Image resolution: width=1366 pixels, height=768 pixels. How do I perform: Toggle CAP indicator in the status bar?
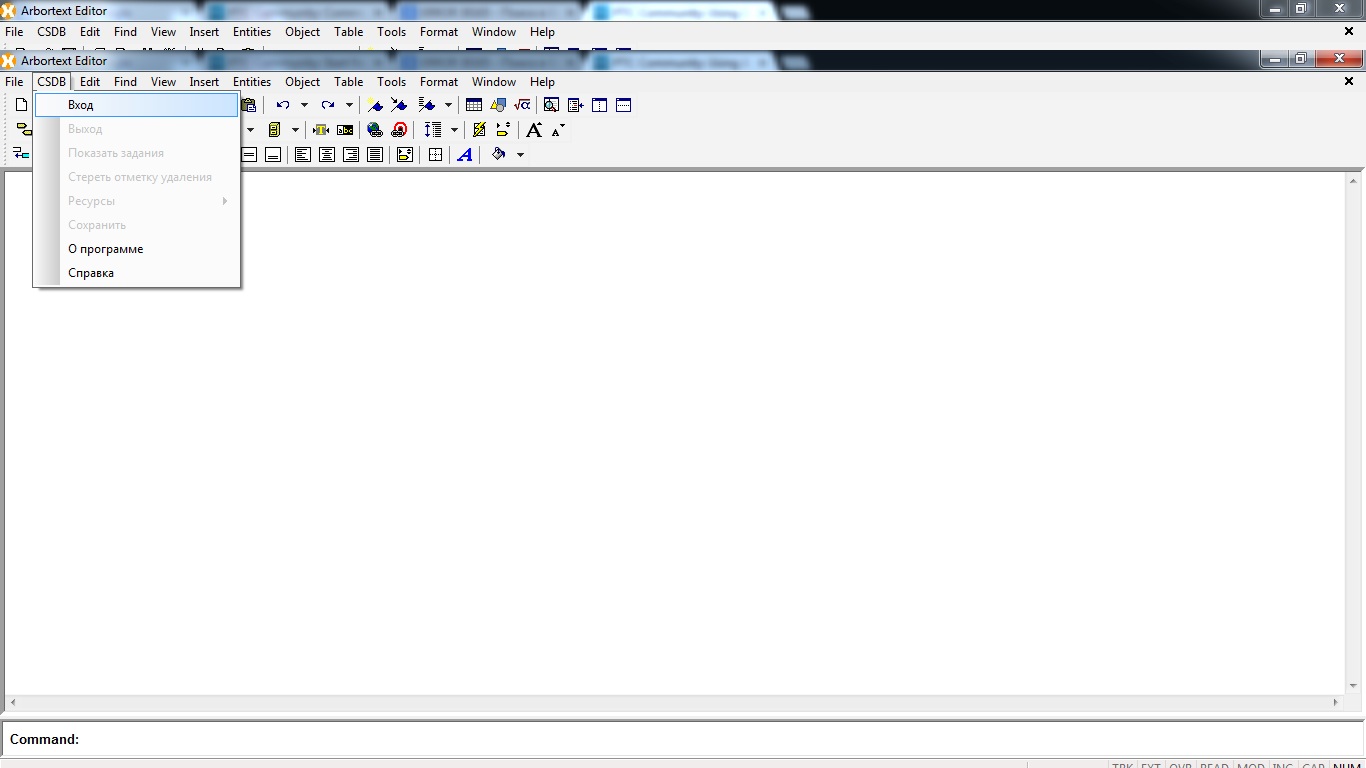pos(1314,765)
